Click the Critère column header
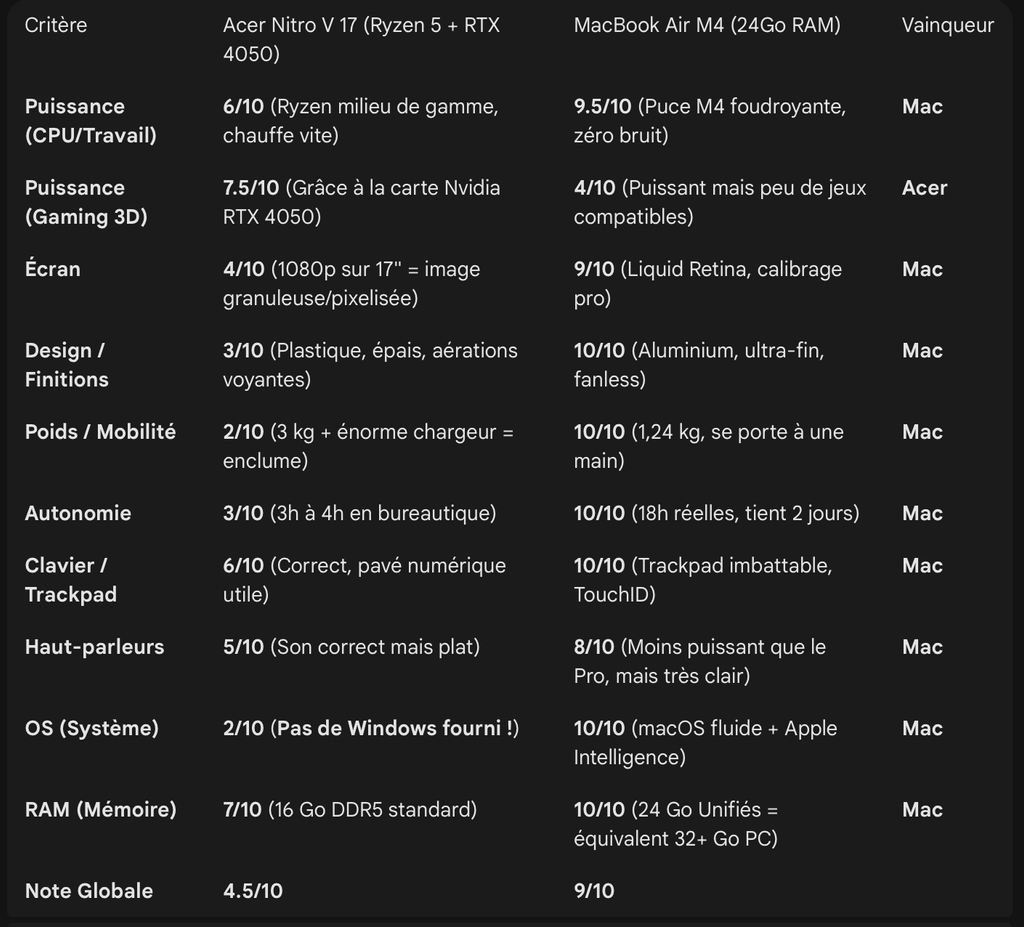 (56, 25)
